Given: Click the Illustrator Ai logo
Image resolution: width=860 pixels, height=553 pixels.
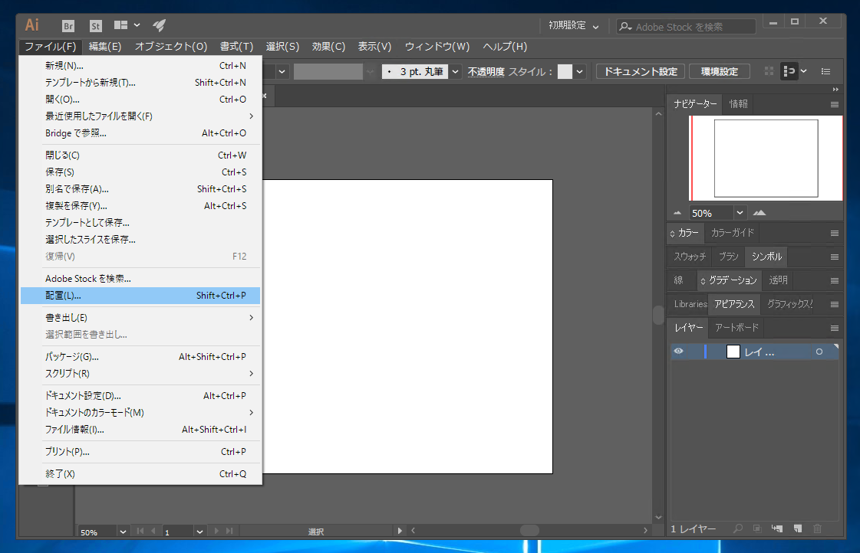Looking at the screenshot, I should point(32,25).
